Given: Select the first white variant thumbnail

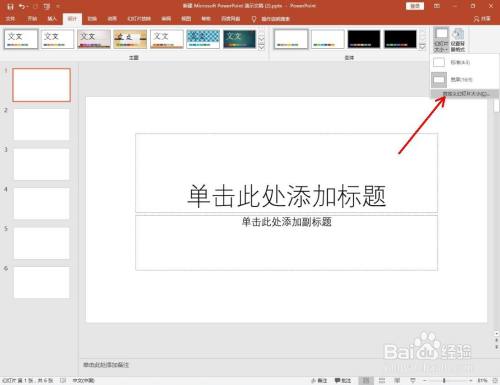Looking at the screenshot, I should 291,39.
